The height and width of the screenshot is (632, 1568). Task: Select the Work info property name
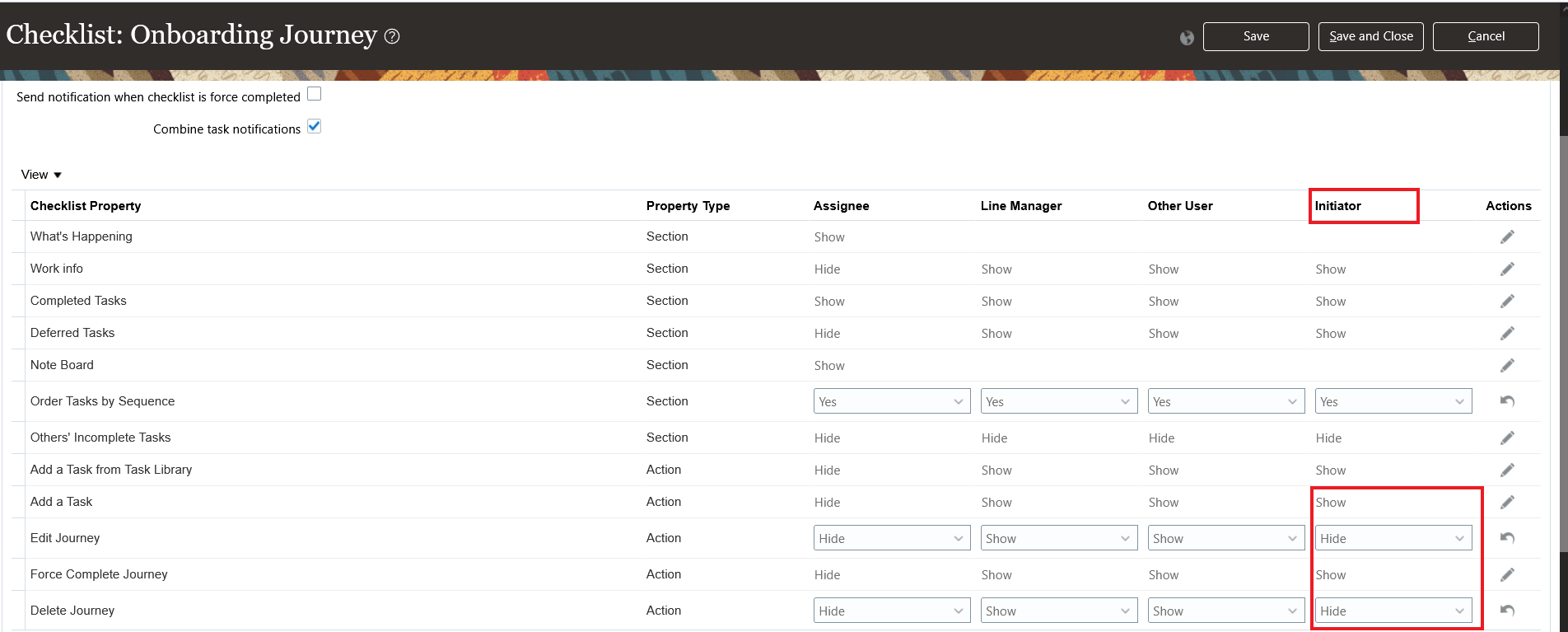pyautogui.click(x=57, y=269)
